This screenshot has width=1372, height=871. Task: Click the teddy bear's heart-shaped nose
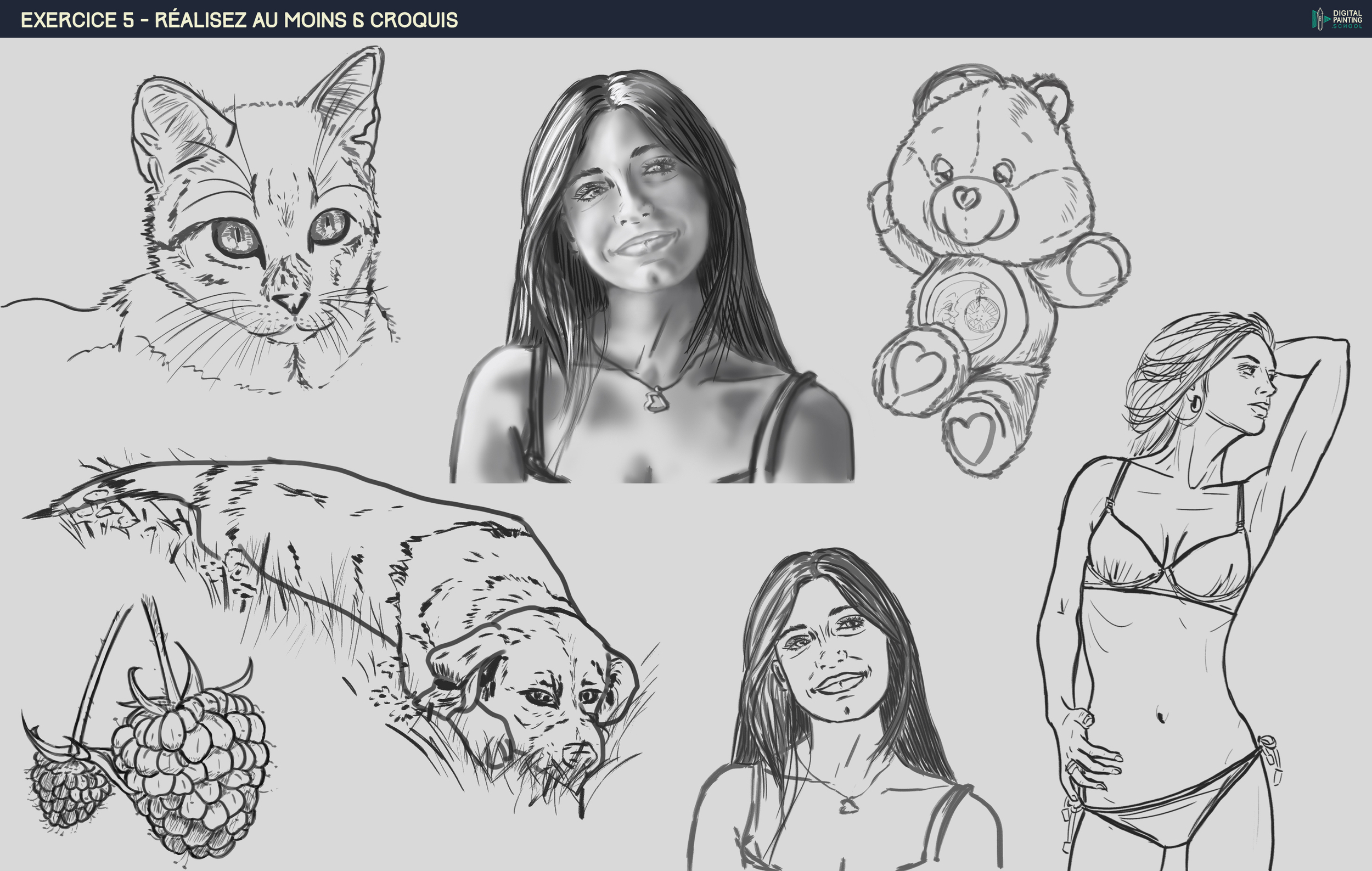[967, 198]
